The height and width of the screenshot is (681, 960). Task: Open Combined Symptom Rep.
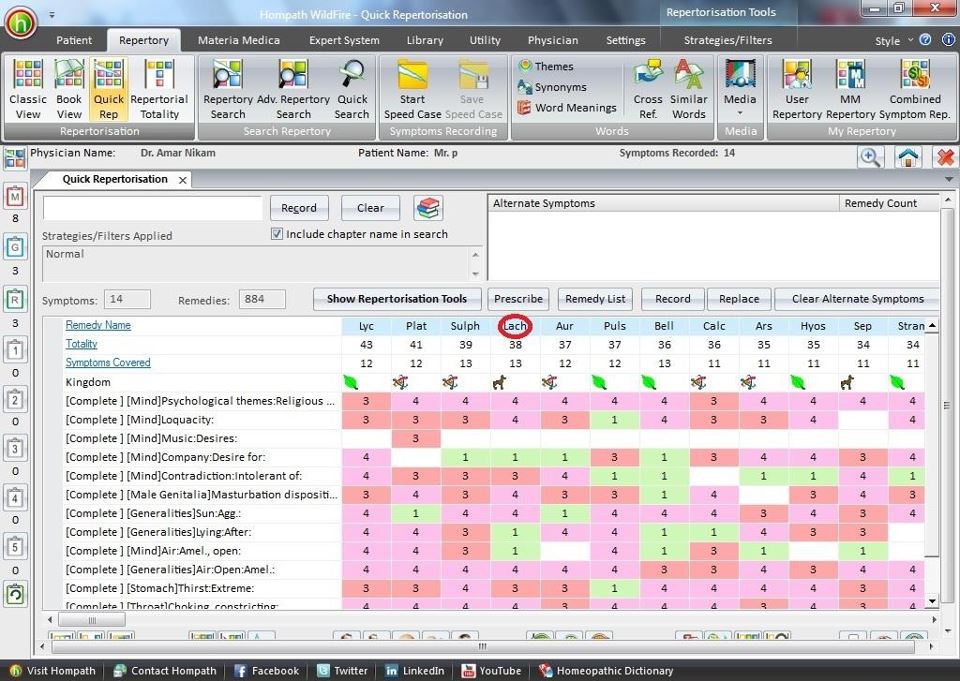(x=915, y=89)
